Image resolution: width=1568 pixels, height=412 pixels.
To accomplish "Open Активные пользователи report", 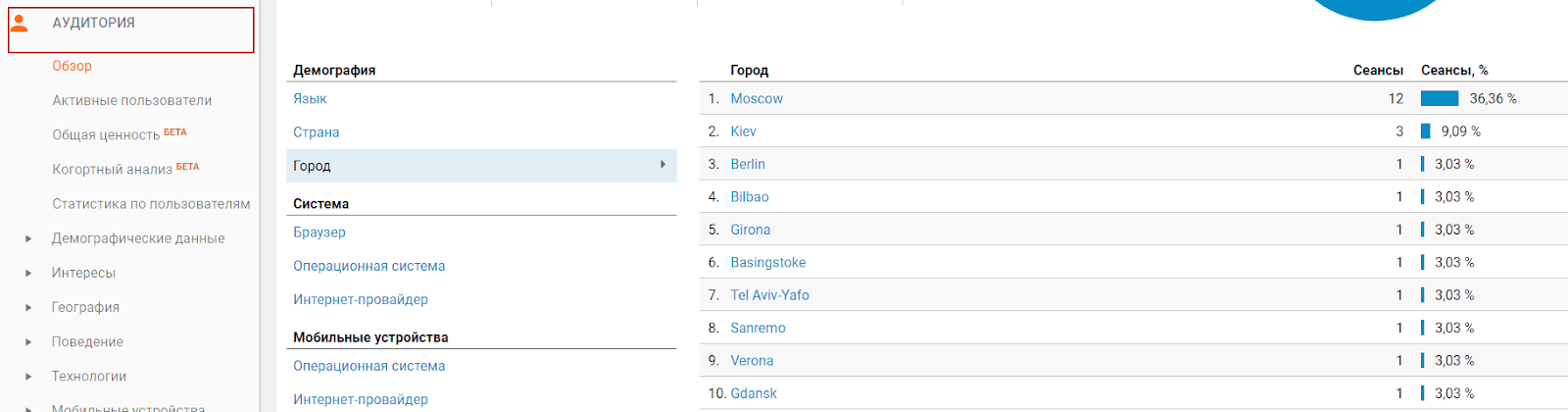I will [131, 100].
